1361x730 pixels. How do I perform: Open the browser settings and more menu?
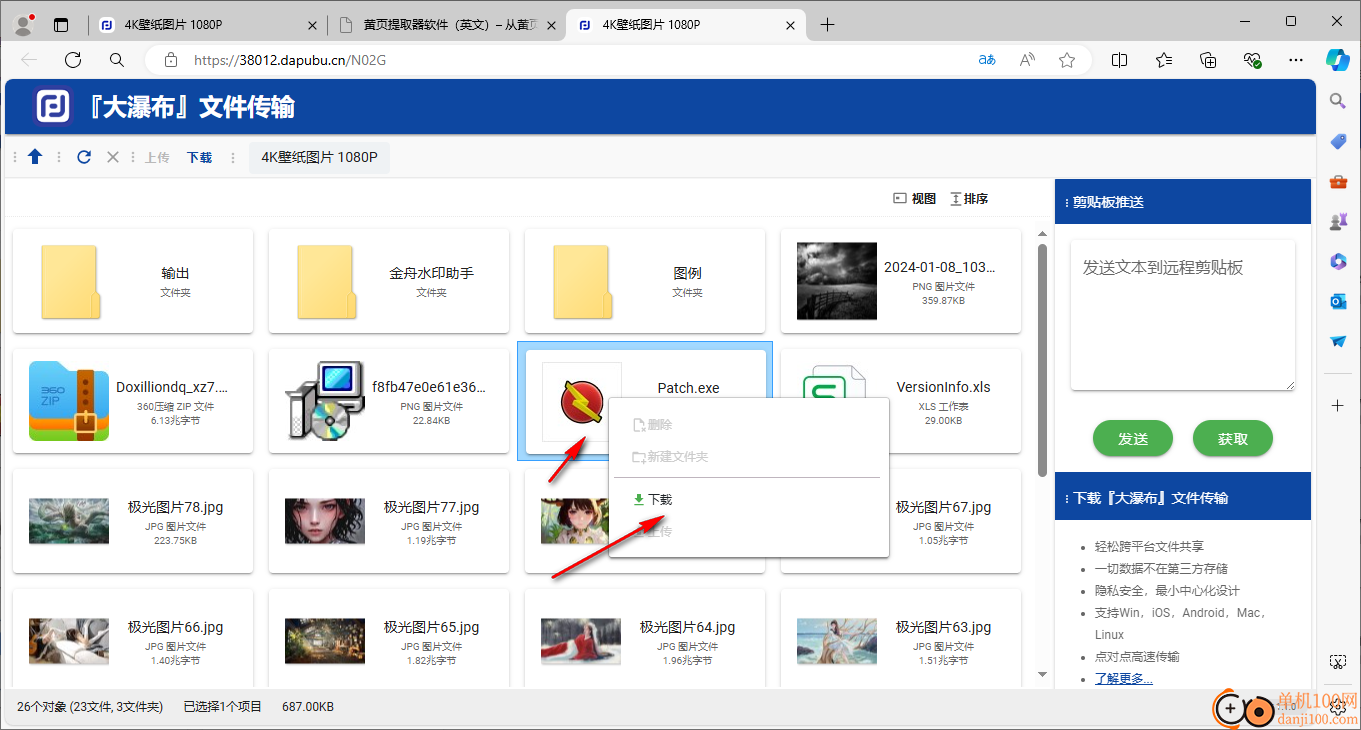(x=1296, y=60)
